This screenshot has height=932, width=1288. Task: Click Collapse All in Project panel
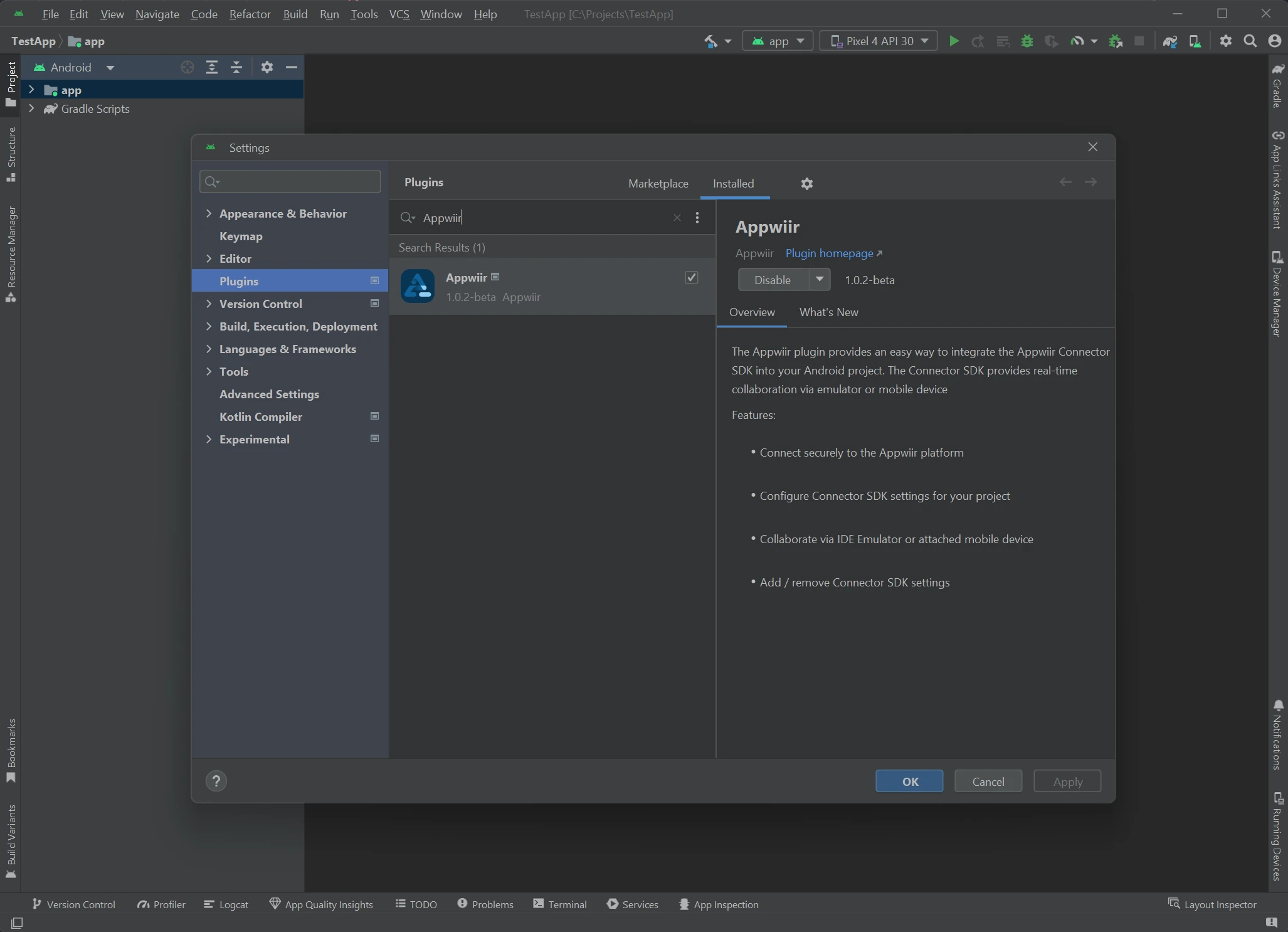click(x=236, y=67)
